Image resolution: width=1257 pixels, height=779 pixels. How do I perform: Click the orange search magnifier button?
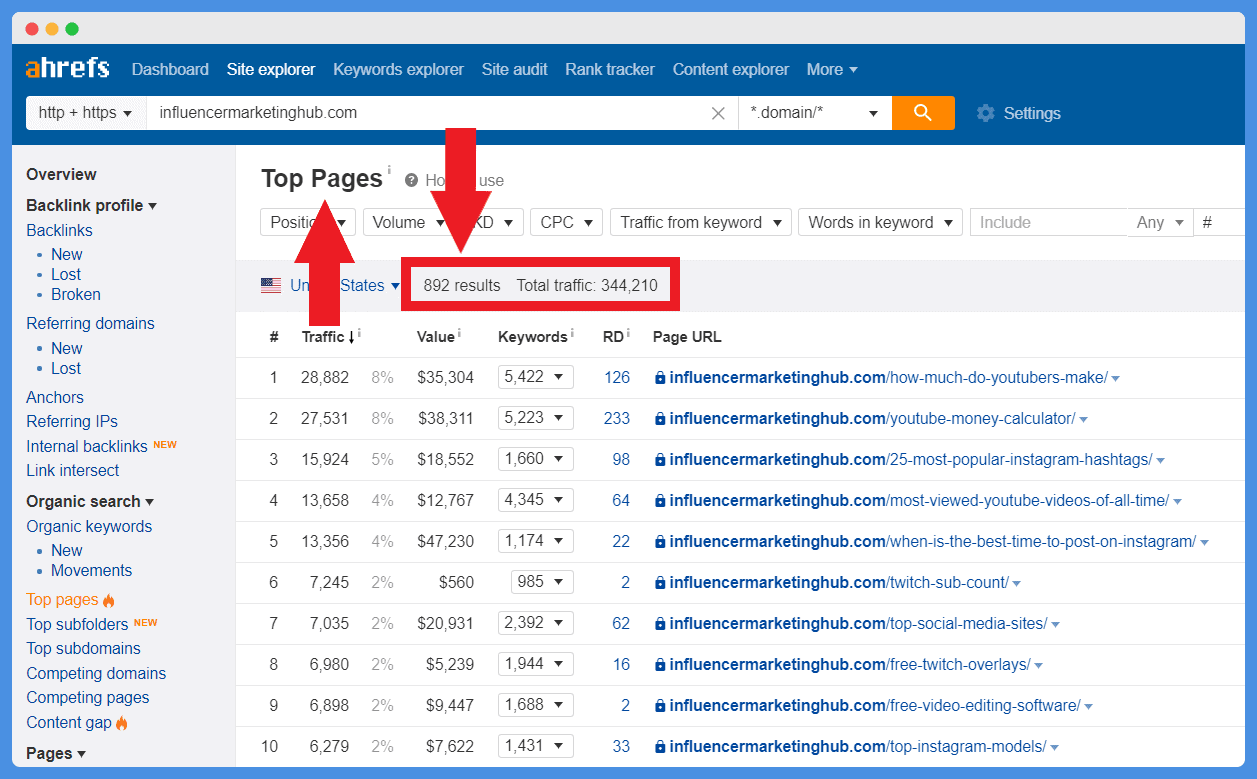[x=923, y=113]
